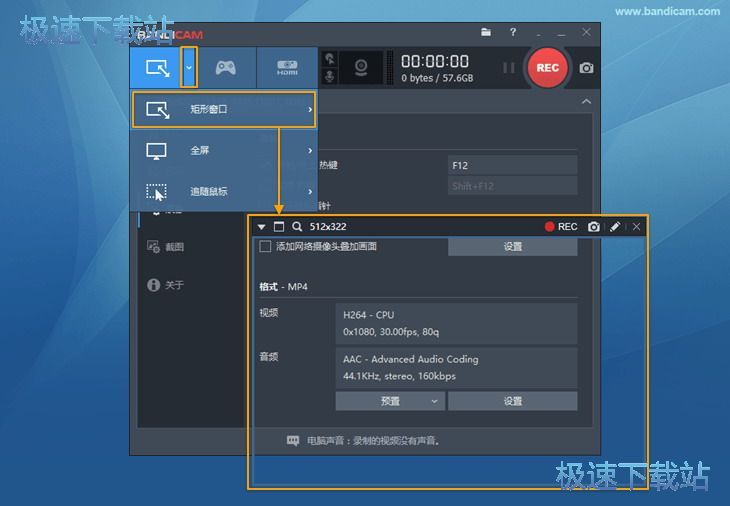
Task: Start recording via capture window REC button
Action: tap(561, 227)
